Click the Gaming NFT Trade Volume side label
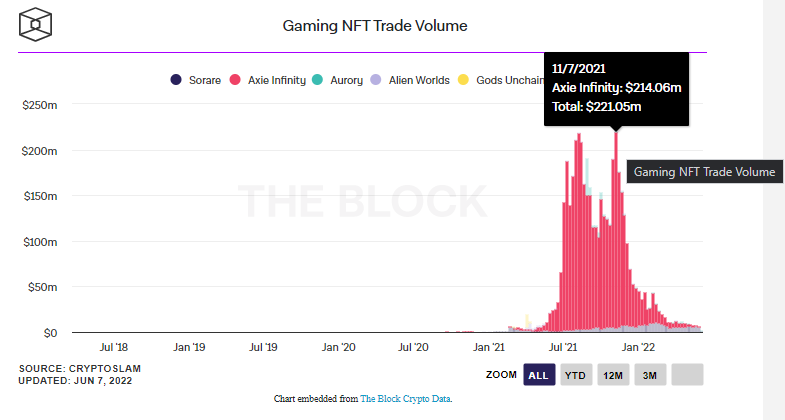This screenshot has width=785, height=420. pos(704,172)
